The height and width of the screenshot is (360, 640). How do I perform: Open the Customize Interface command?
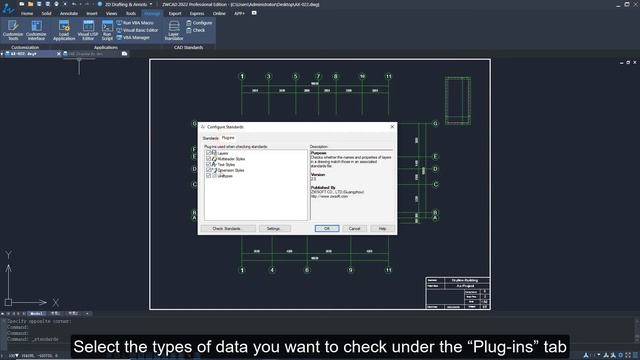pyautogui.click(x=36, y=30)
